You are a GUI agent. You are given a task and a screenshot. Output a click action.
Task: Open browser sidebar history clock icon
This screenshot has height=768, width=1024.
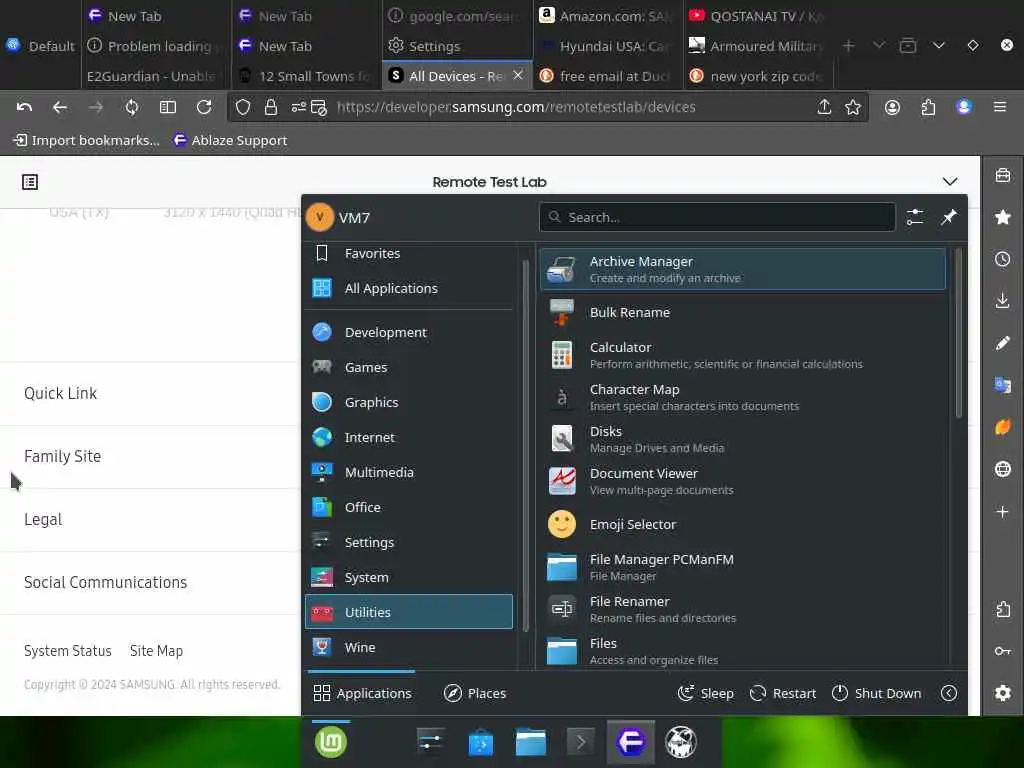pos(1002,259)
